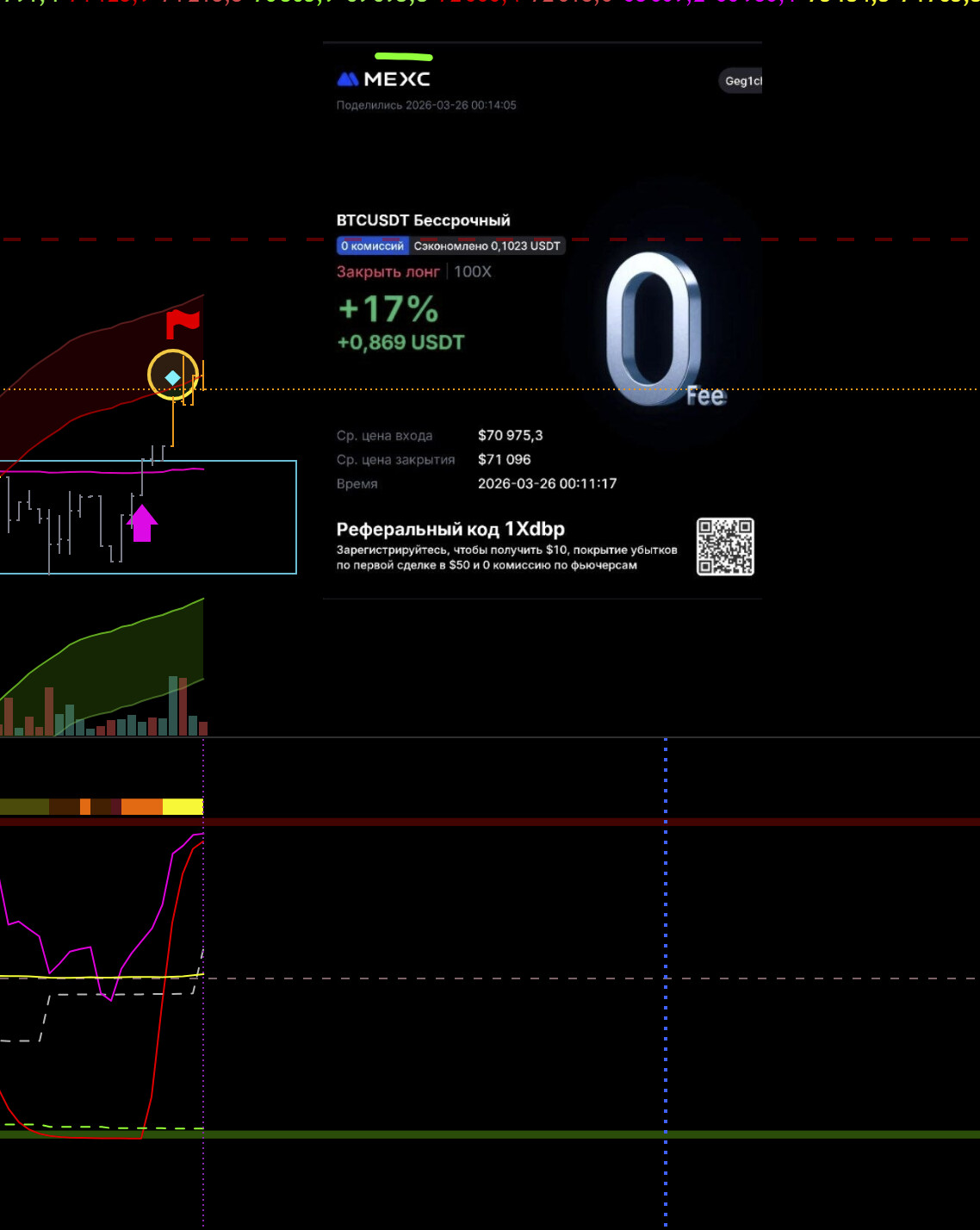Image resolution: width=980 pixels, height=1230 pixels.
Task: Click the "Сэкономлено 0,1023 USDT" tag
Action: click(487, 246)
